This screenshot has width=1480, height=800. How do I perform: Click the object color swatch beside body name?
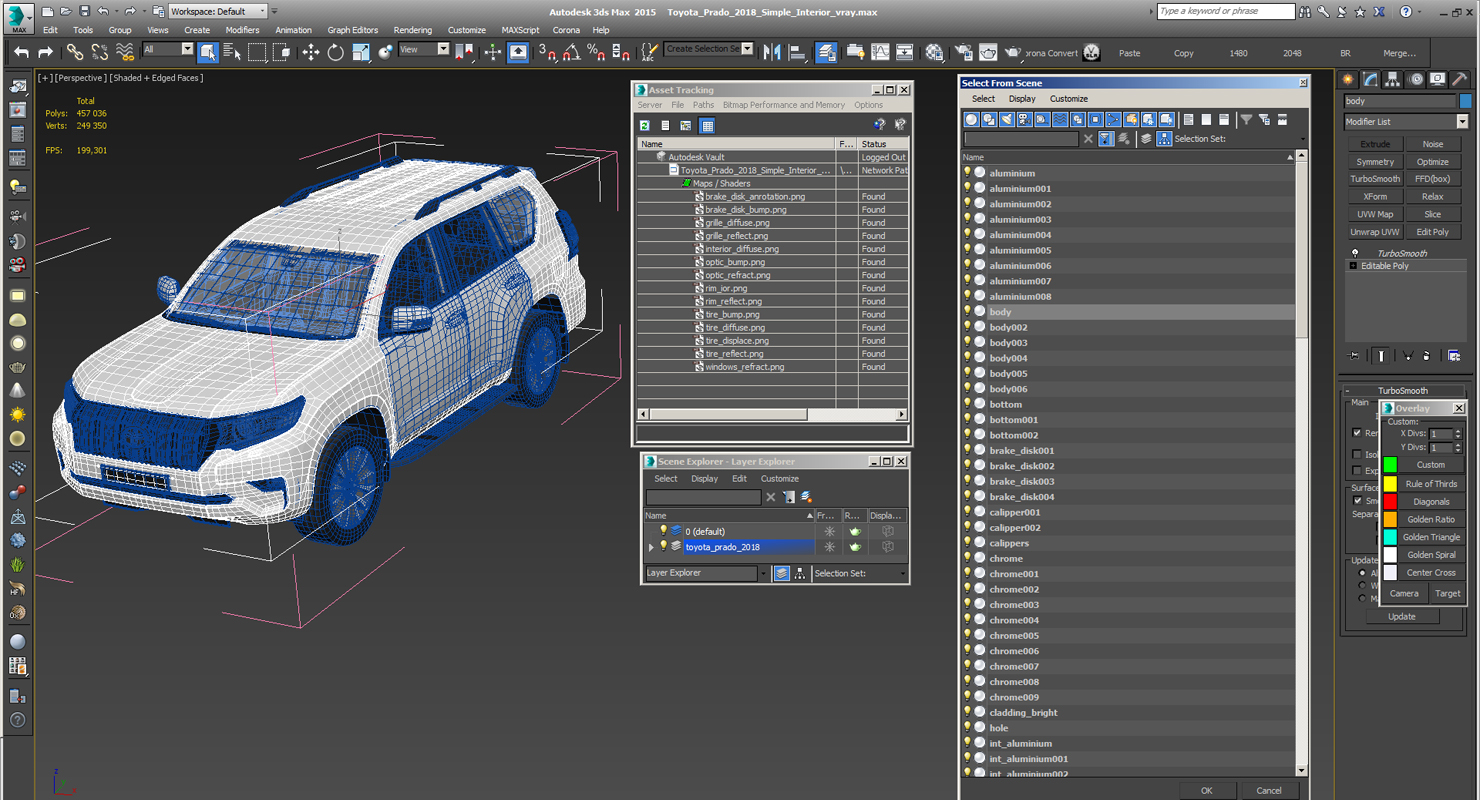pyautogui.click(x=1465, y=101)
